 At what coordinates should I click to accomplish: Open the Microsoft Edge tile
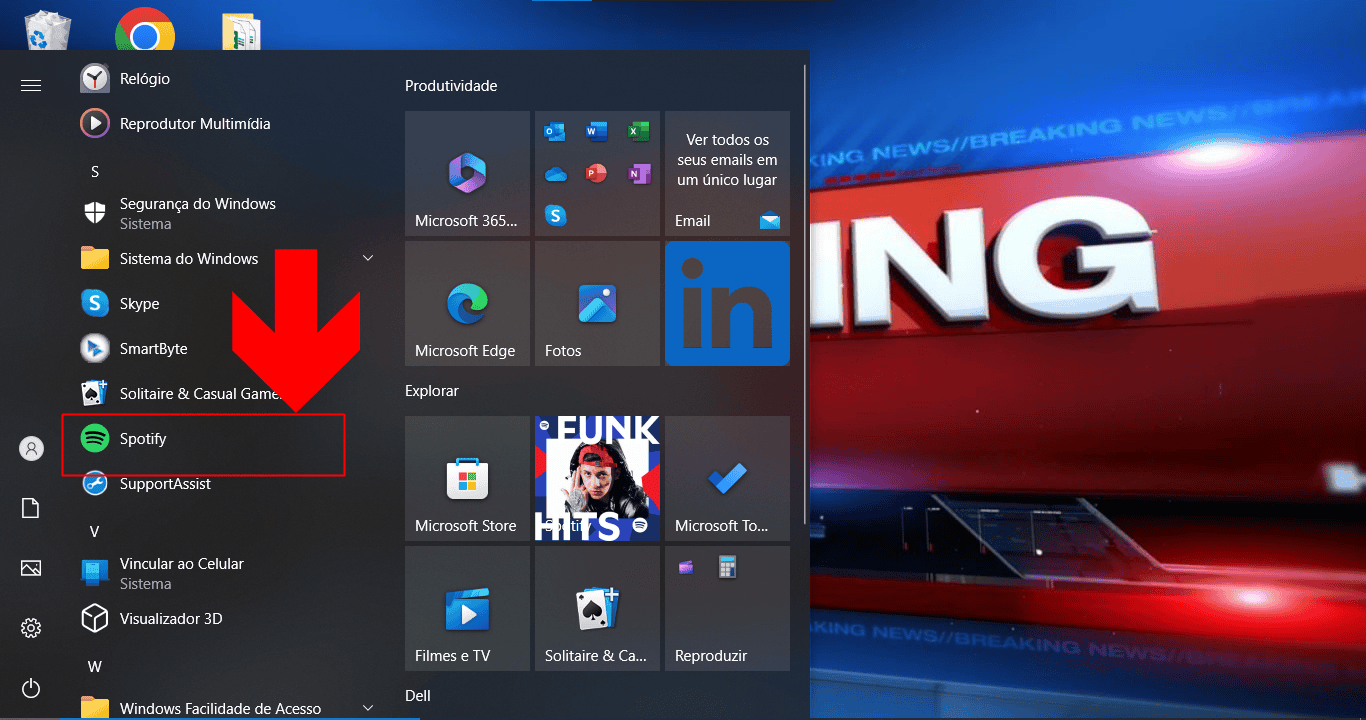467,303
